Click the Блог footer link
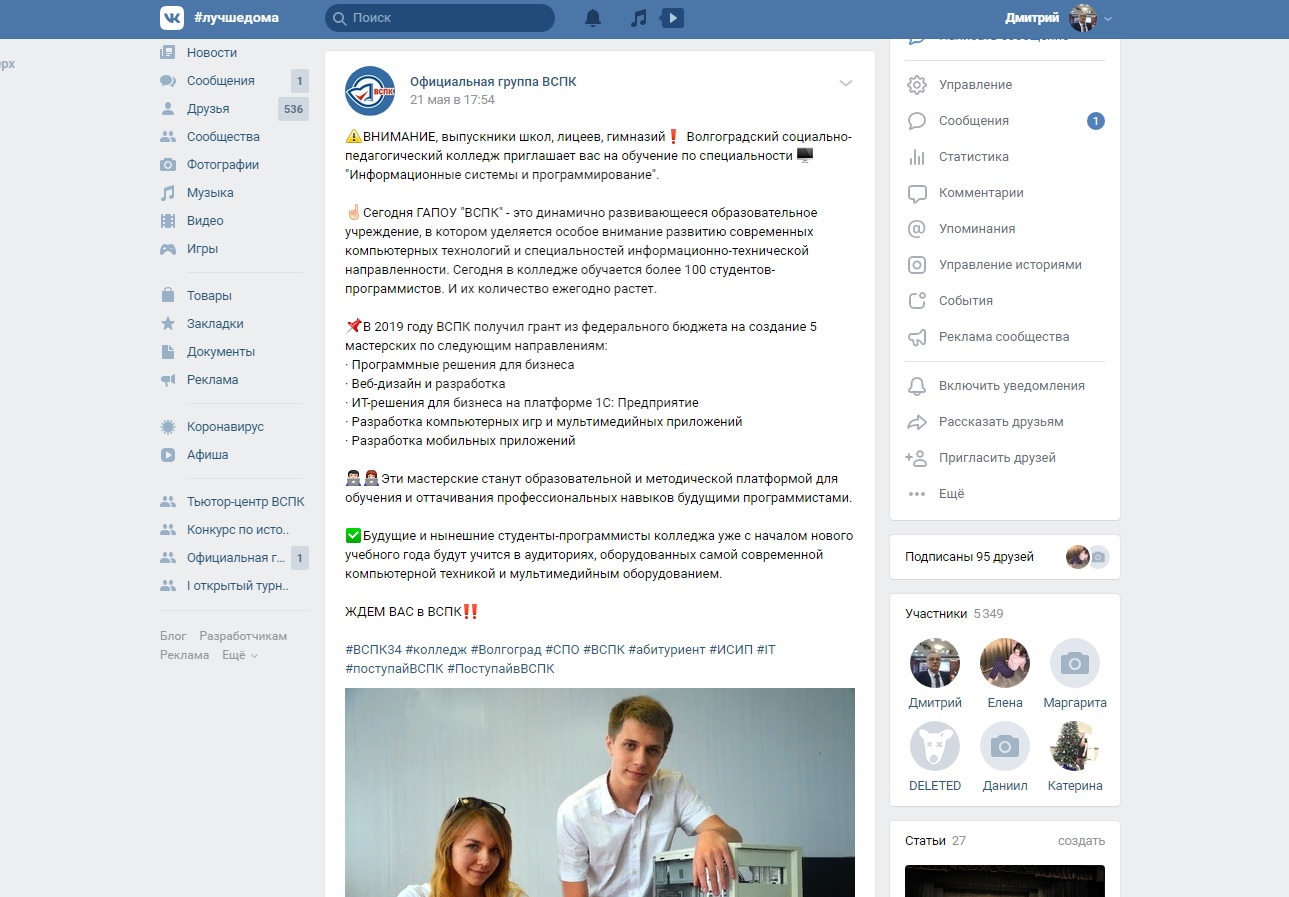The height and width of the screenshot is (897, 1289). [x=173, y=636]
